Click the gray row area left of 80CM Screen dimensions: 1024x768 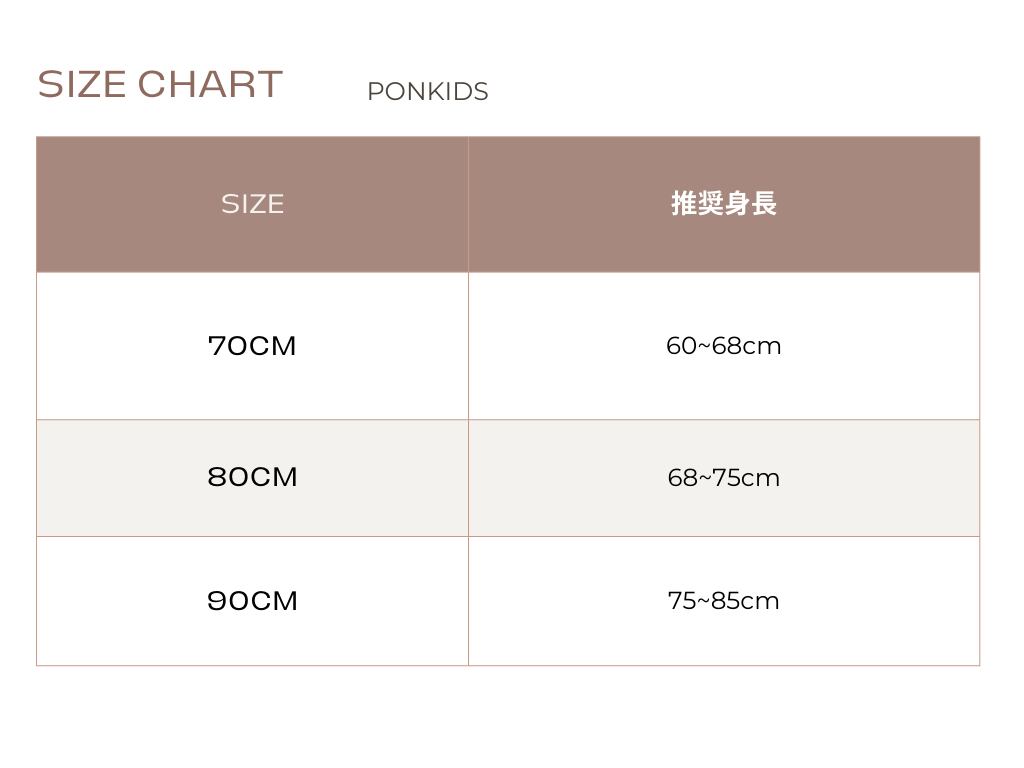pyautogui.click(x=110, y=478)
